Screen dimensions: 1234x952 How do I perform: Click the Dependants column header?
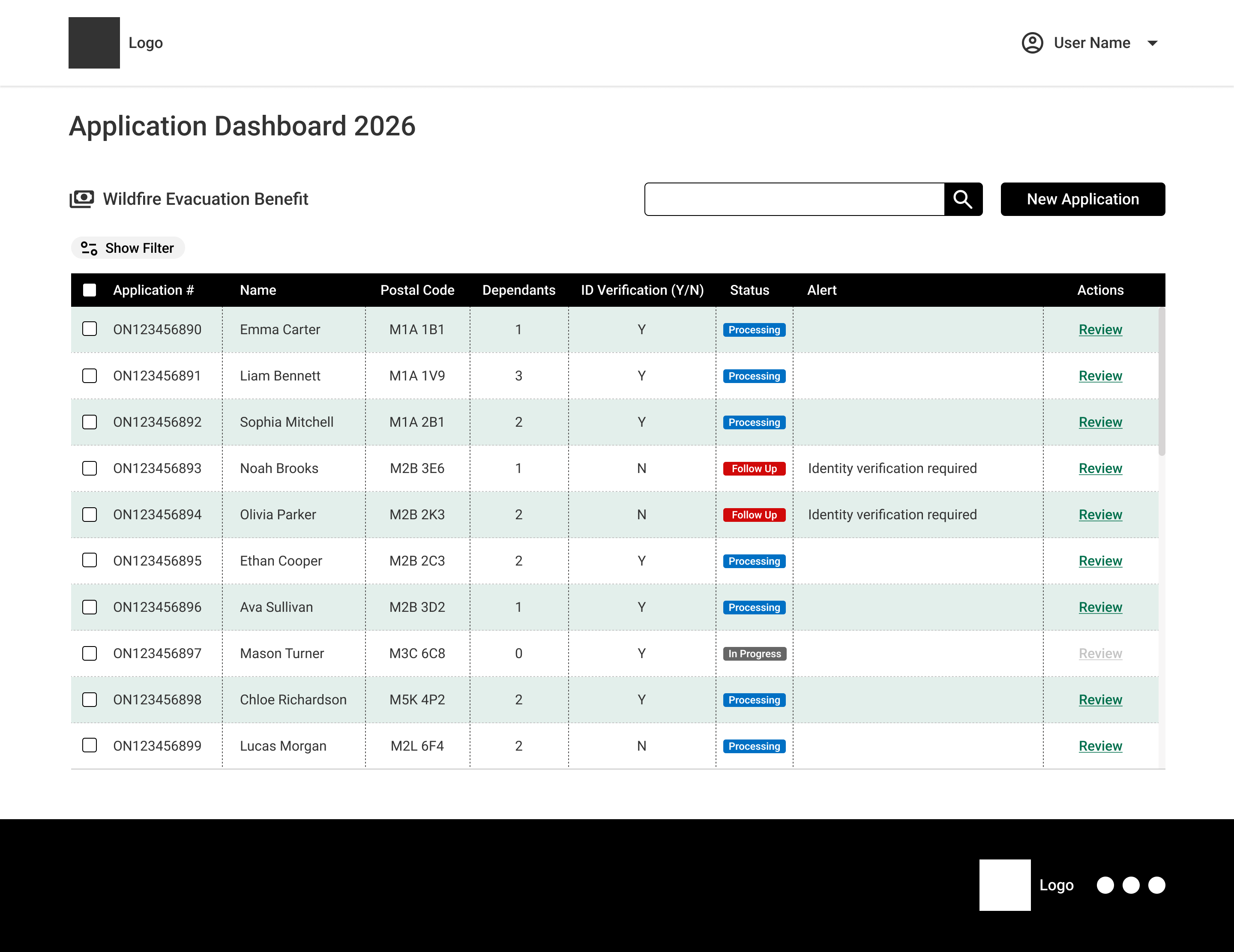(519, 290)
